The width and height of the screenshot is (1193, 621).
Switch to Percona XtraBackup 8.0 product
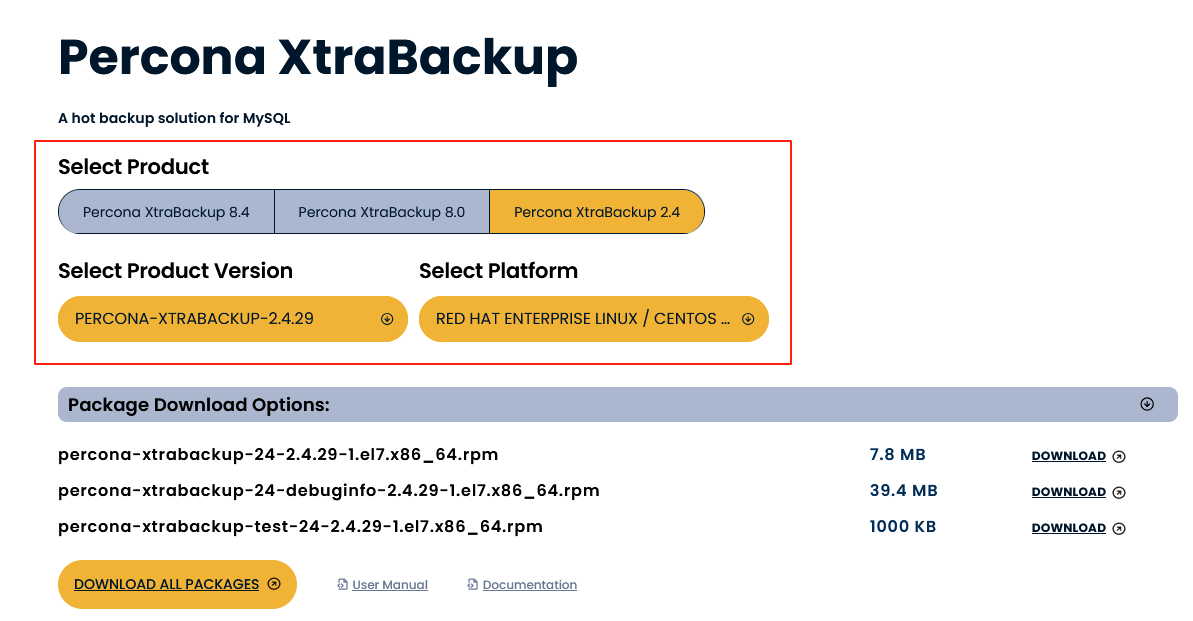[x=381, y=212]
